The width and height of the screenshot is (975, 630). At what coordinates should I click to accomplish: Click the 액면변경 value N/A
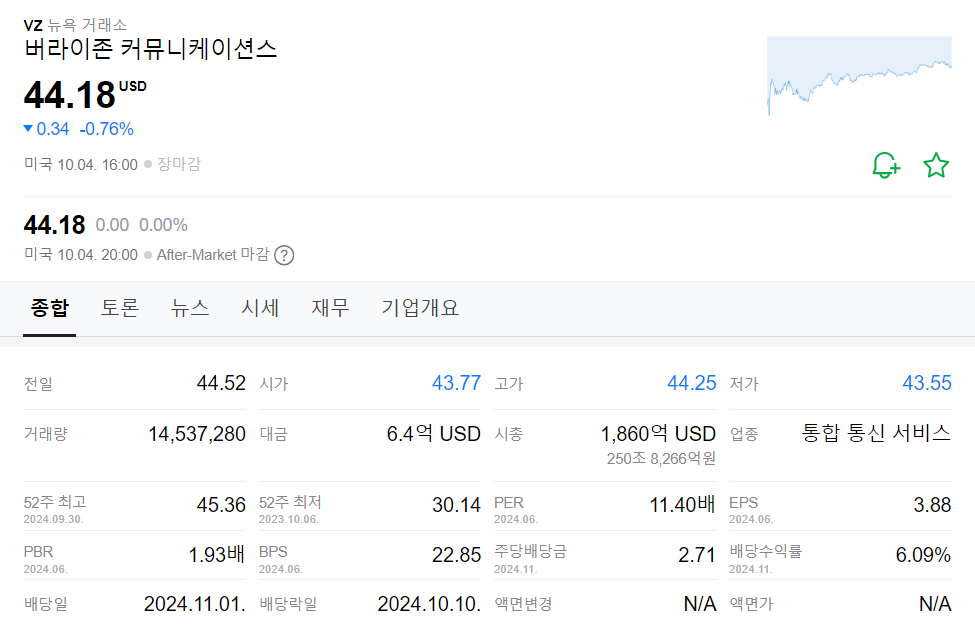coord(700,604)
